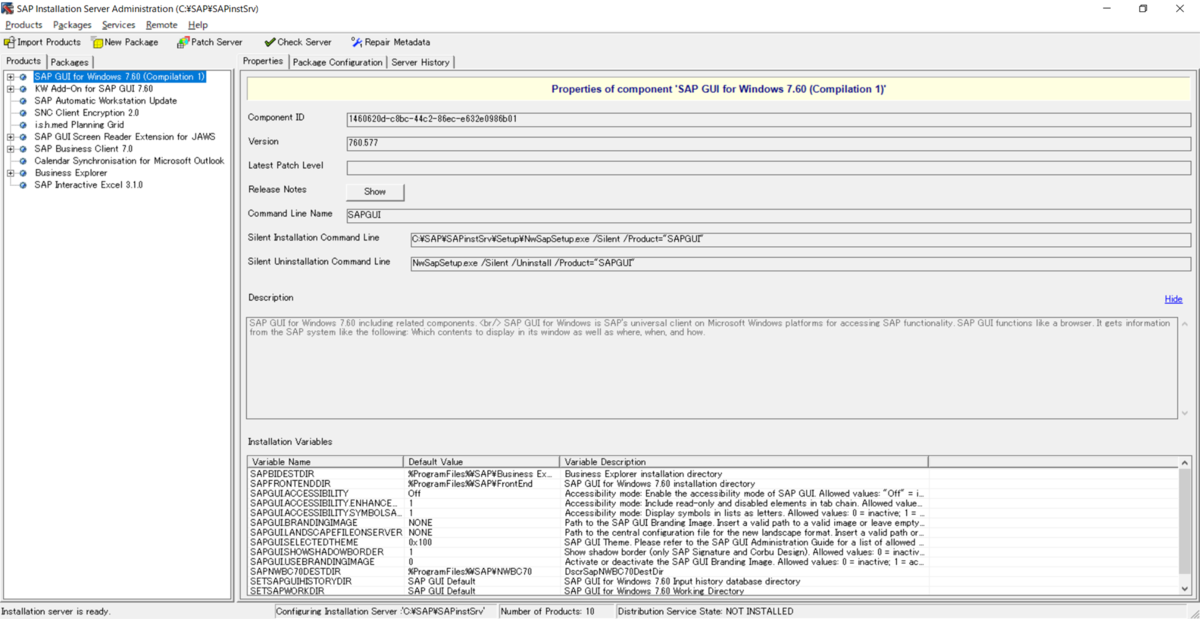Click the Command Line Name field SAPGUI

[x=768, y=215]
